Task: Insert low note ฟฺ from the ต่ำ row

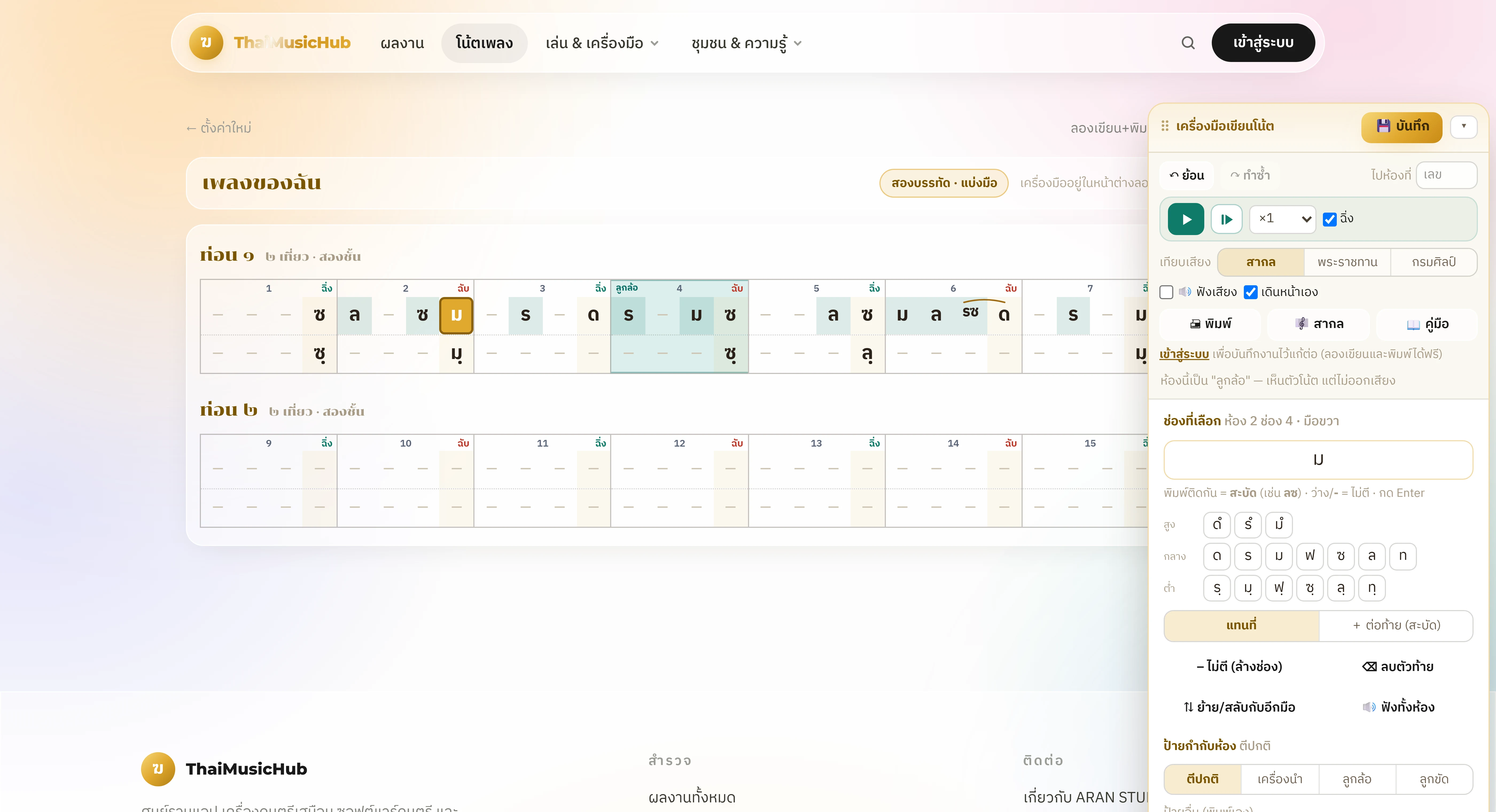Action: [1279, 588]
